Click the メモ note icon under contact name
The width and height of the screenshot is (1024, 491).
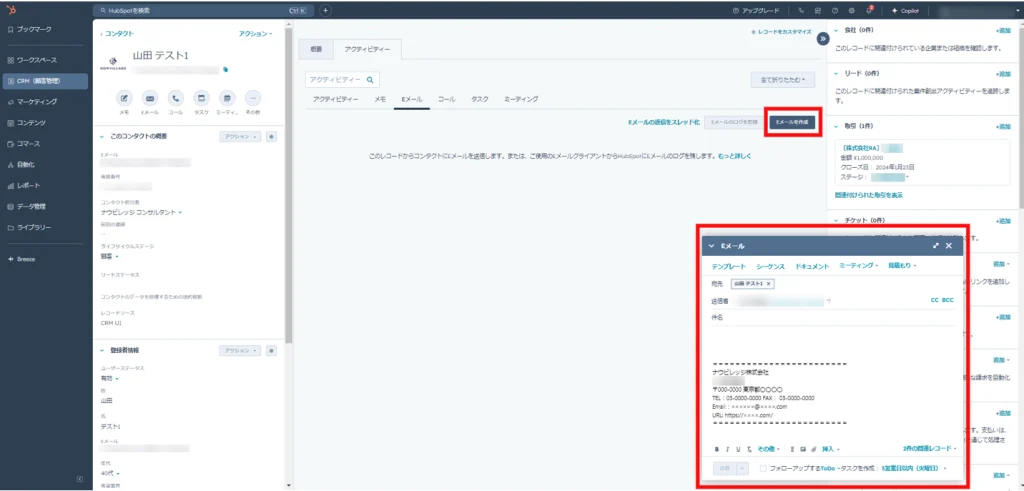click(x=124, y=99)
